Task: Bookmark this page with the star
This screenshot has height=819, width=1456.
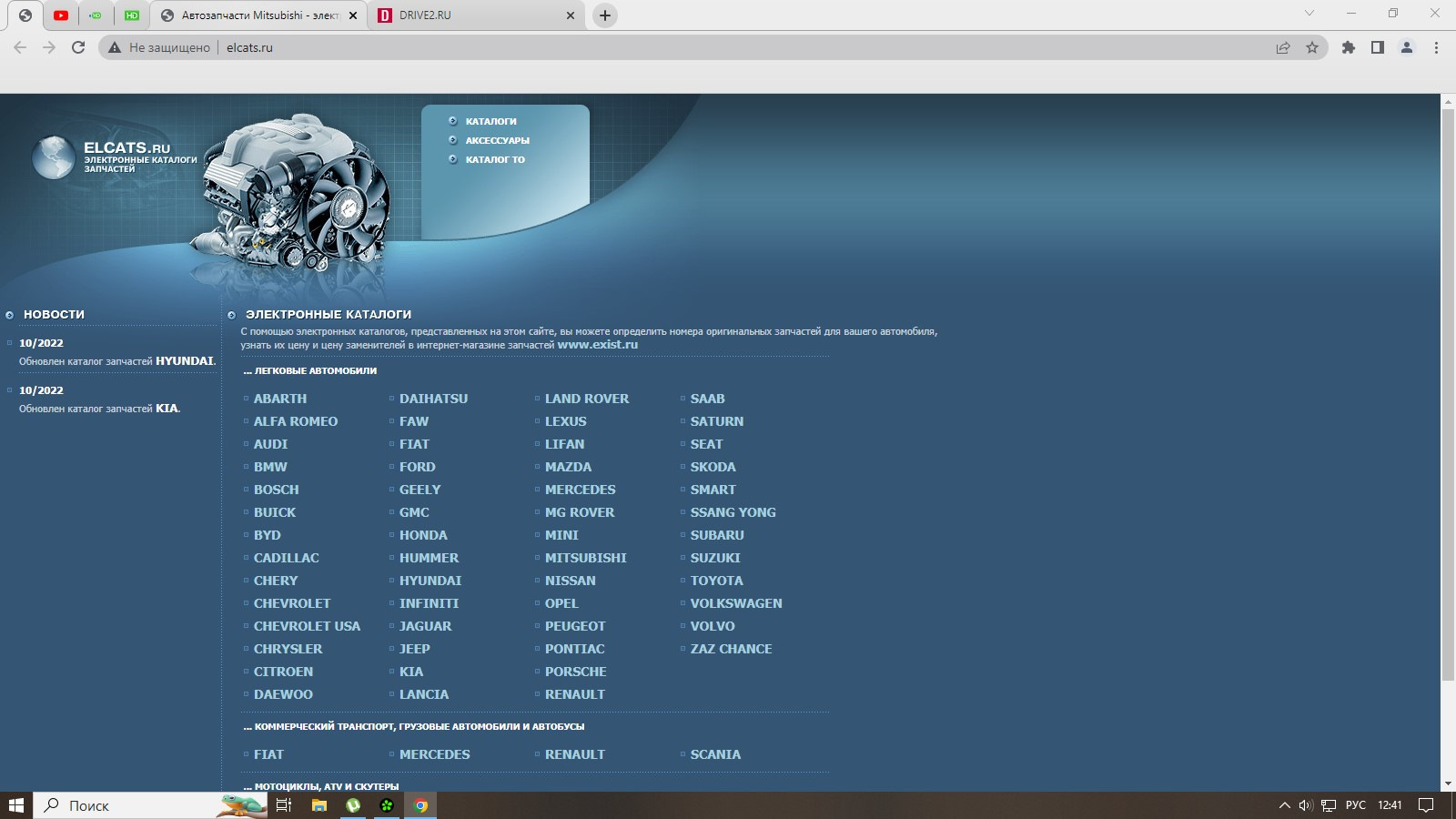Action: [1312, 47]
